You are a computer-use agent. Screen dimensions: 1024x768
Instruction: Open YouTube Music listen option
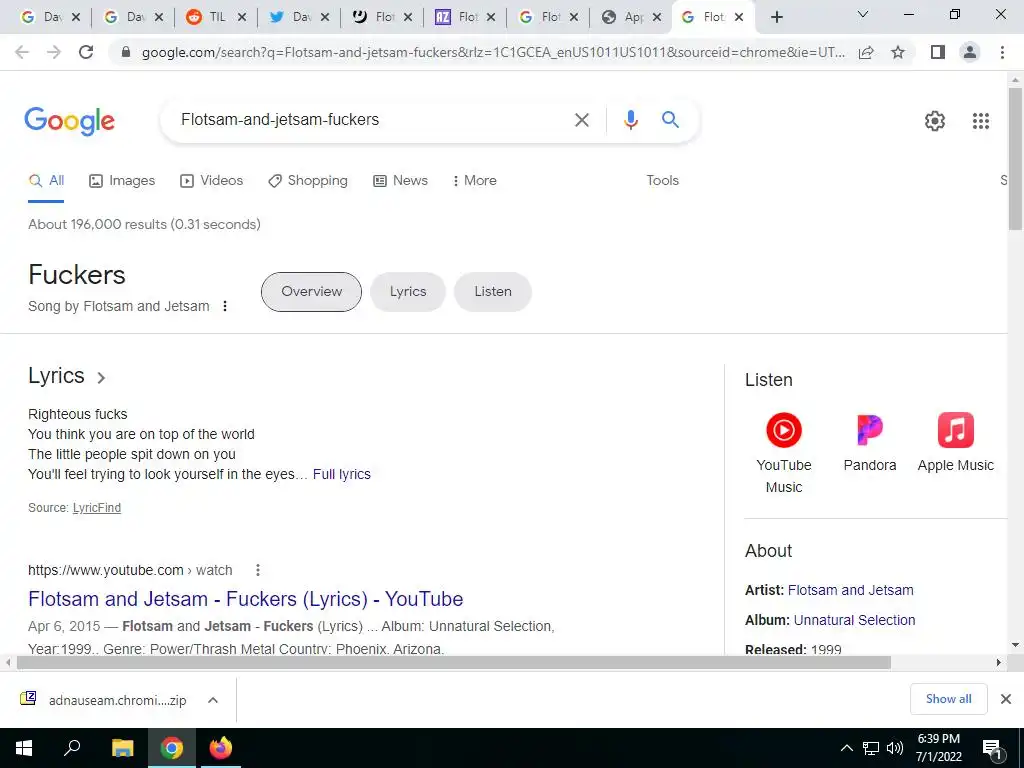784,453
